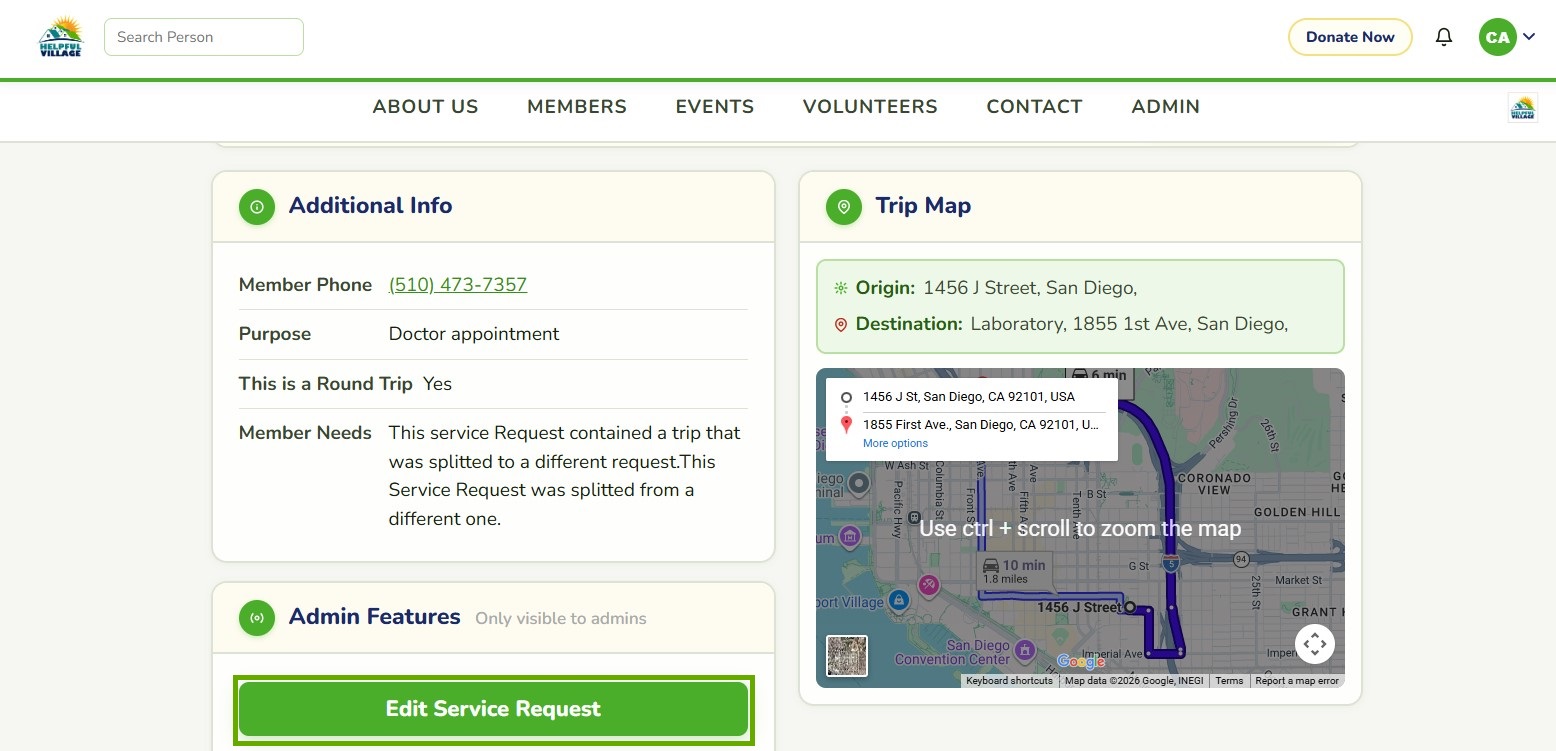Focus the Search Person field

pos(204,37)
